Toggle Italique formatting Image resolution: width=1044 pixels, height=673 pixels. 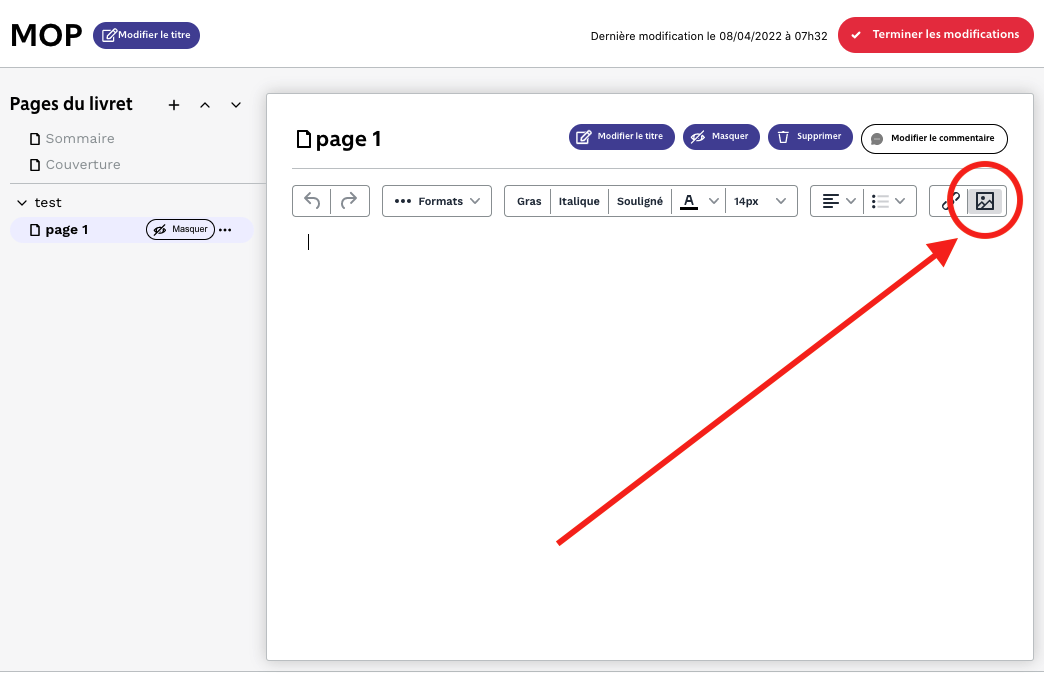(579, 201)
